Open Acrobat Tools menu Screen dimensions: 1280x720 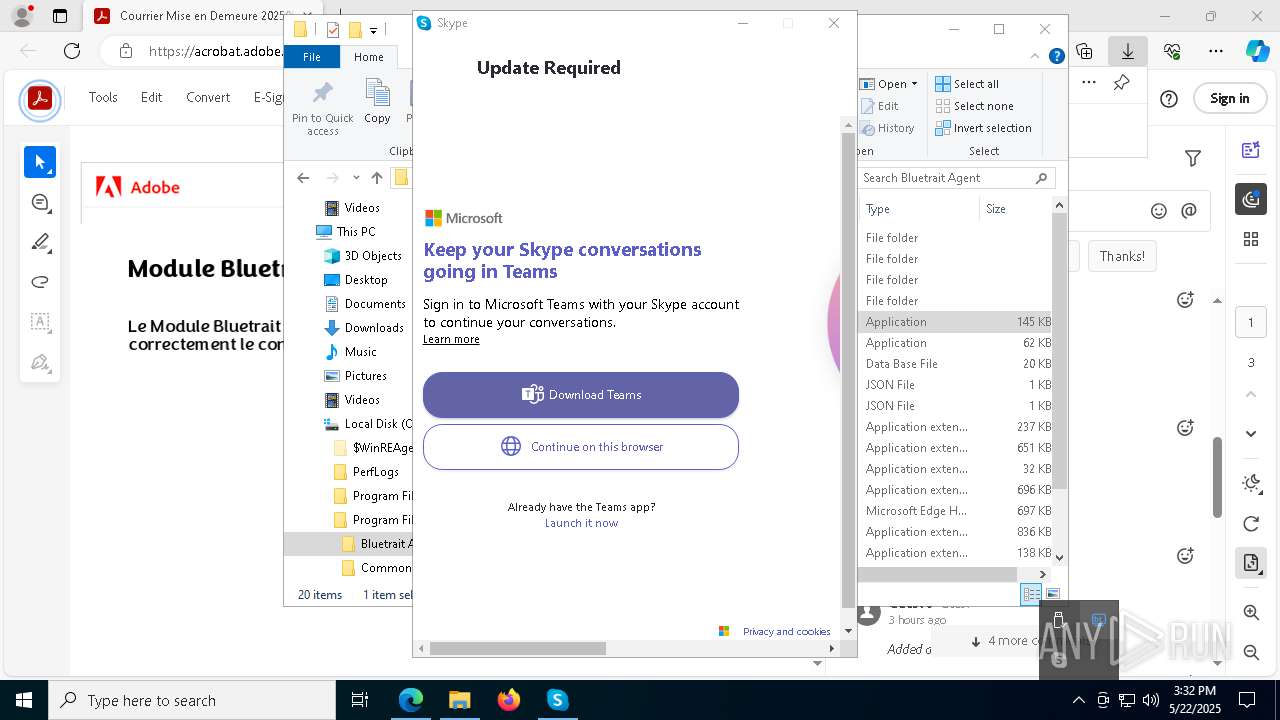(x=103, y=97)
